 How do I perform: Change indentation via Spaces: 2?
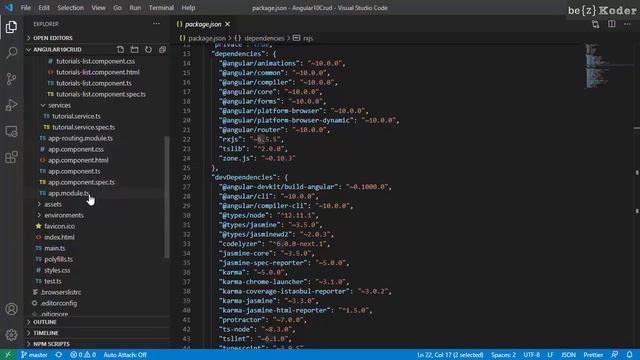[x=503, y=355]
